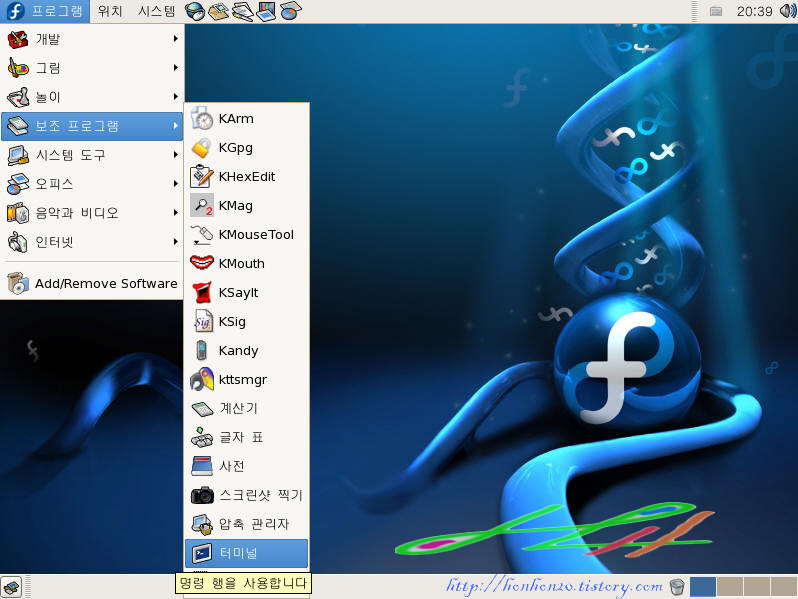The width and height of the screenshot is (798, 599).
Task: Open the trash icon in bottom panel
Action: point(677,587)
